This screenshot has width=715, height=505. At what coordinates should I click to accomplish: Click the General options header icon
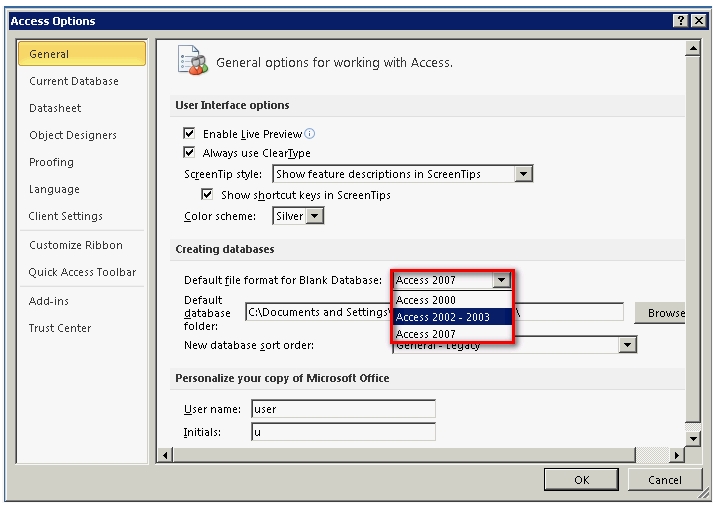[x=192, y=60]
